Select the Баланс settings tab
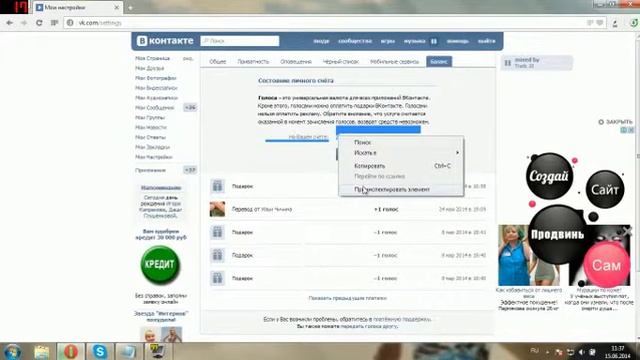Viewport: 640px width, 360px height. pyautogui.click(x=439, y=62)
